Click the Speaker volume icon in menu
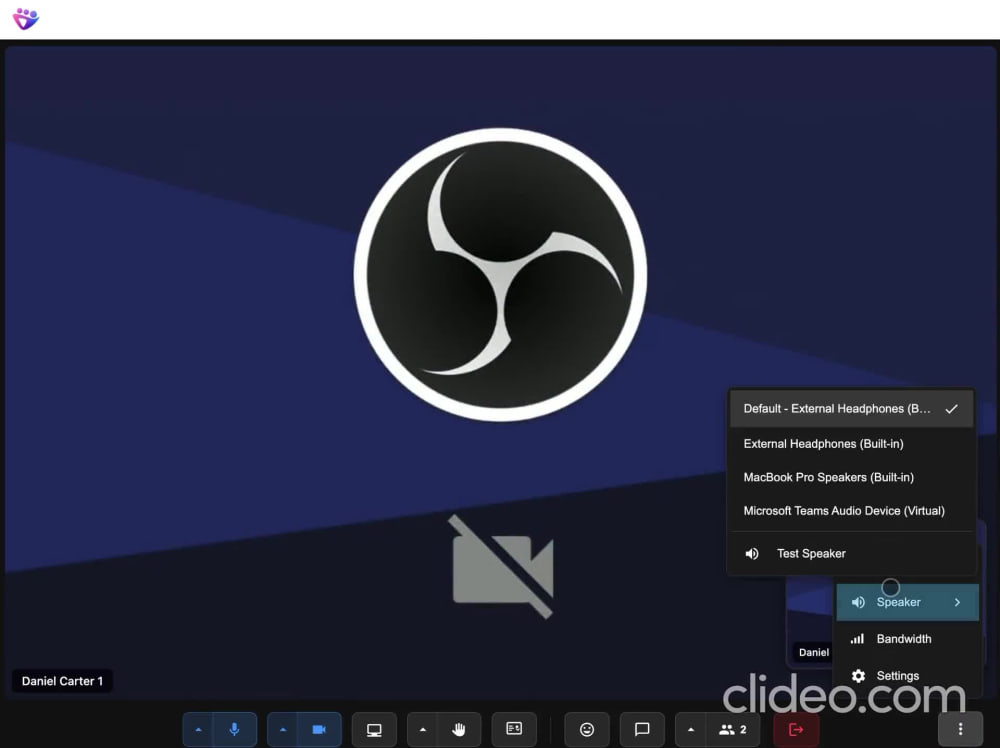1000x748 pixels. pos(858,602)
